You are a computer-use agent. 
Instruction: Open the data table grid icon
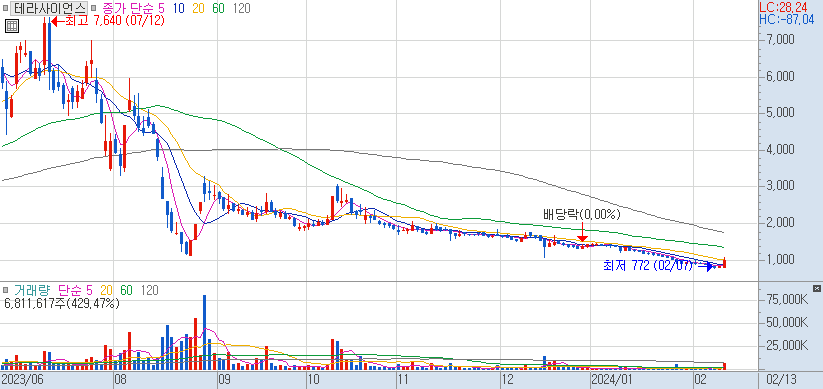tap(12, 25)
